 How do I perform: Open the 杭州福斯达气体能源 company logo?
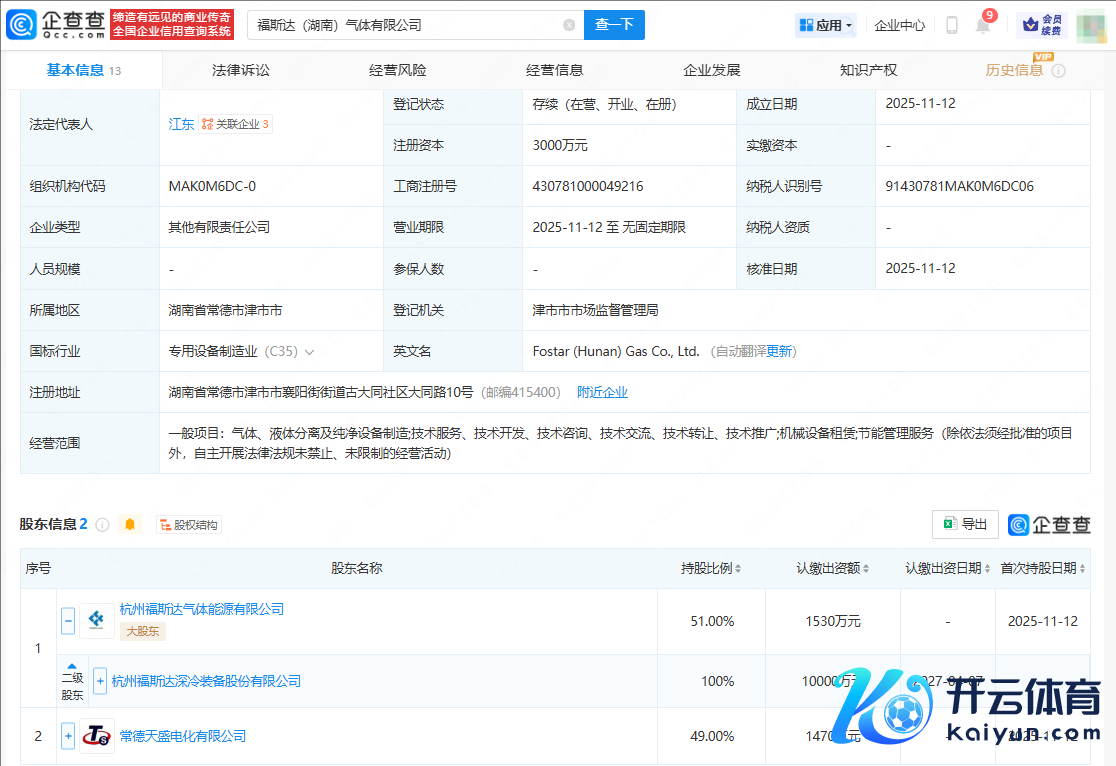(x=97, y=621)
